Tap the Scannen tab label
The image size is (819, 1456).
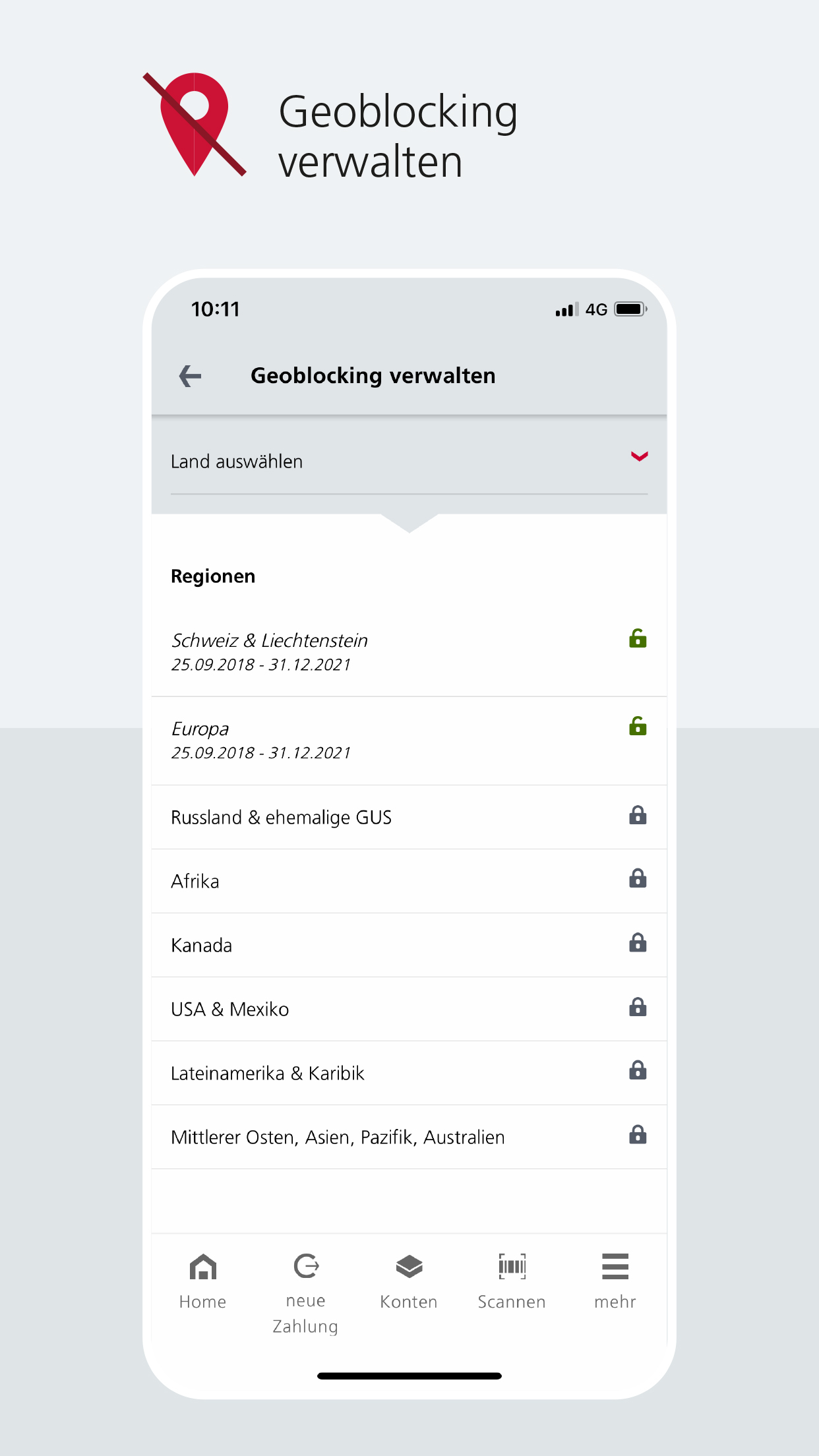[512, 1302]
